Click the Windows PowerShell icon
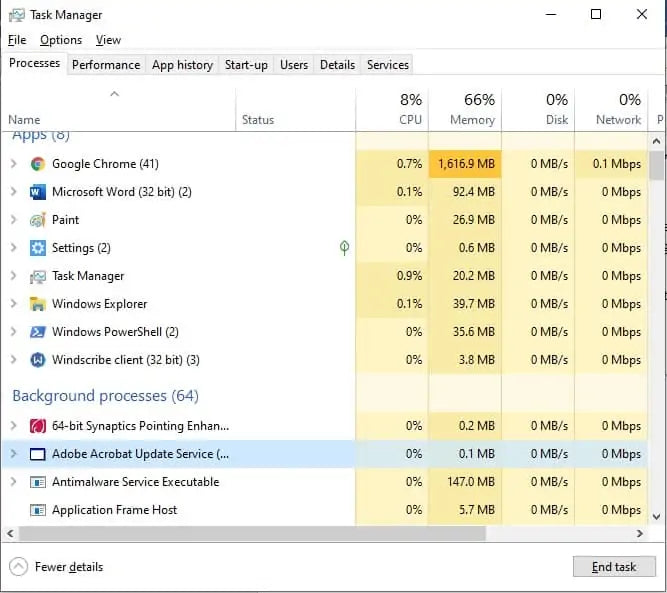Viewport: 667px width, 593px height. tap(38, 332)
